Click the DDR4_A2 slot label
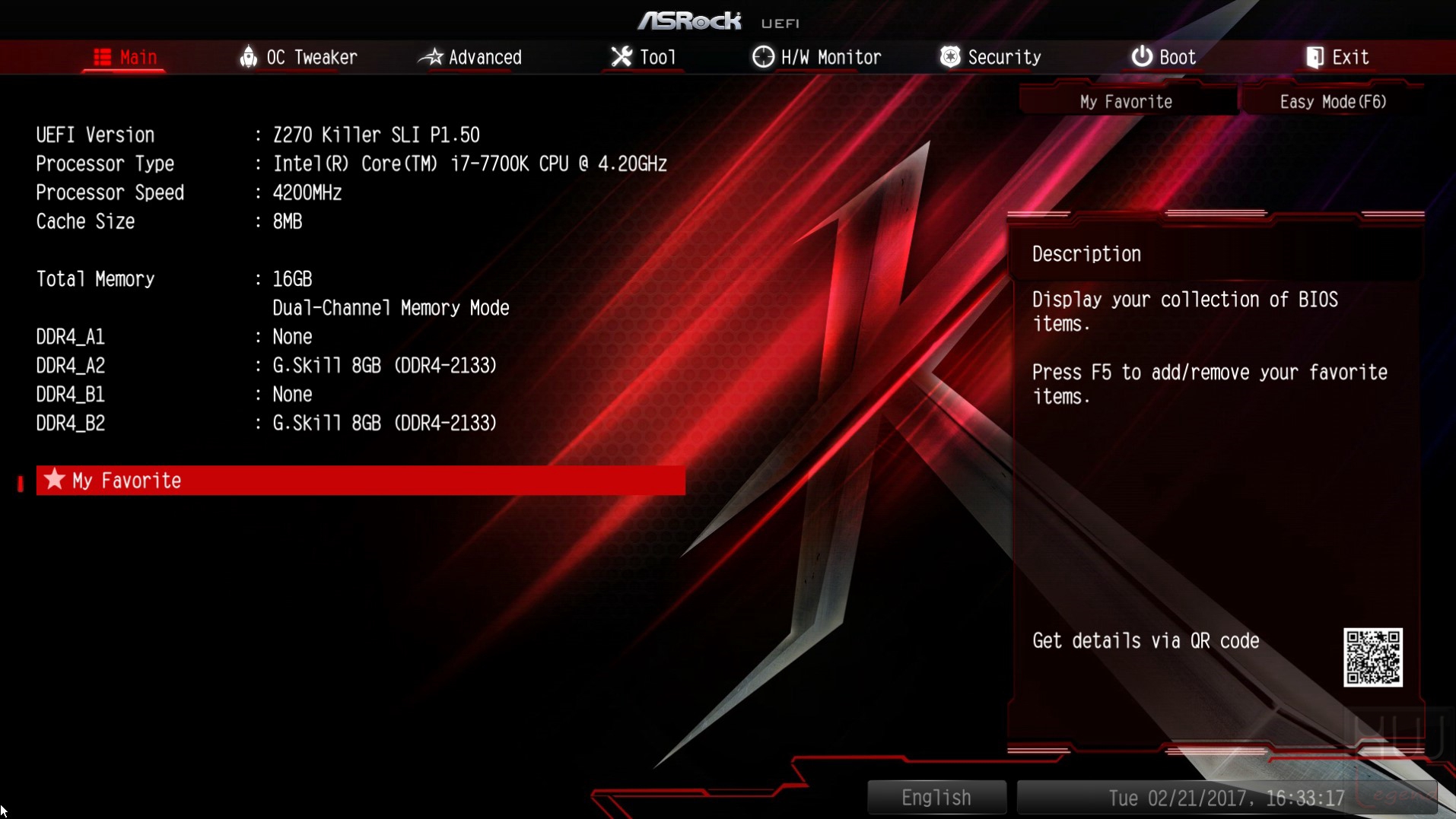1456x819 pixels. 71,366
